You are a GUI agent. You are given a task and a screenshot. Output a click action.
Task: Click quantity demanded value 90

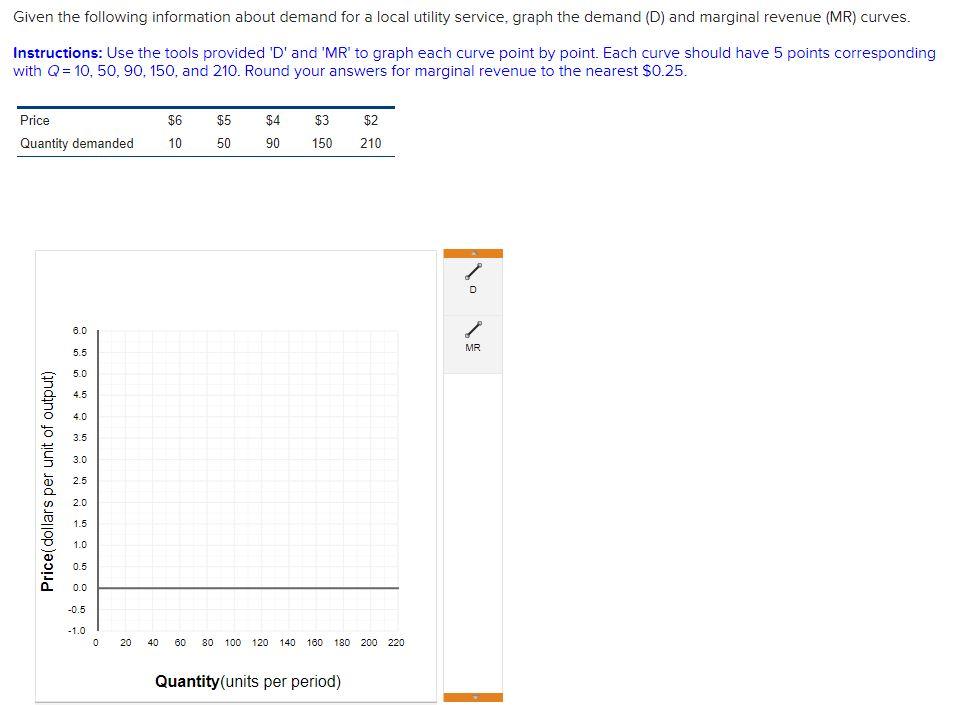[x=273, y=143]
